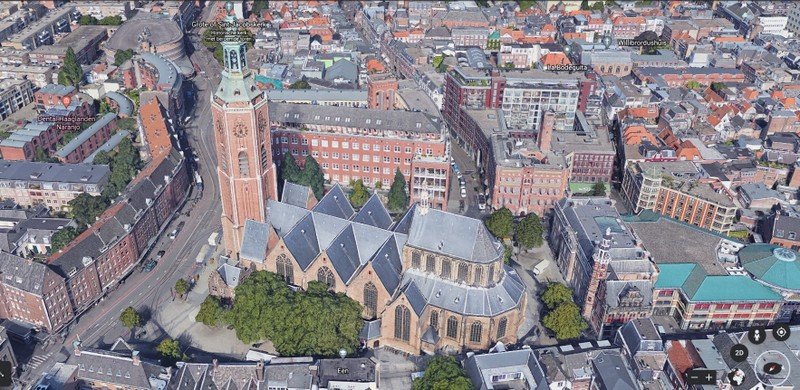Select the la Bodeguita map marker pin
Screen dimensions: 800x390
[567, 50]
